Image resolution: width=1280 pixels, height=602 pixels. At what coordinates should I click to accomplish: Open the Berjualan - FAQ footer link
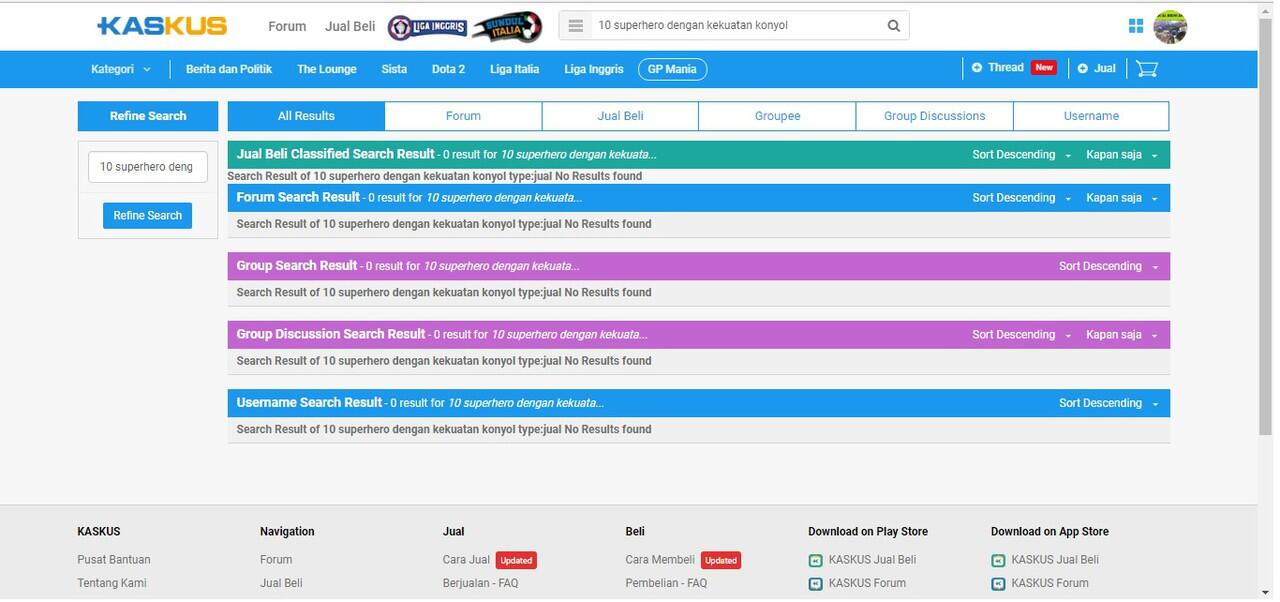480,583
